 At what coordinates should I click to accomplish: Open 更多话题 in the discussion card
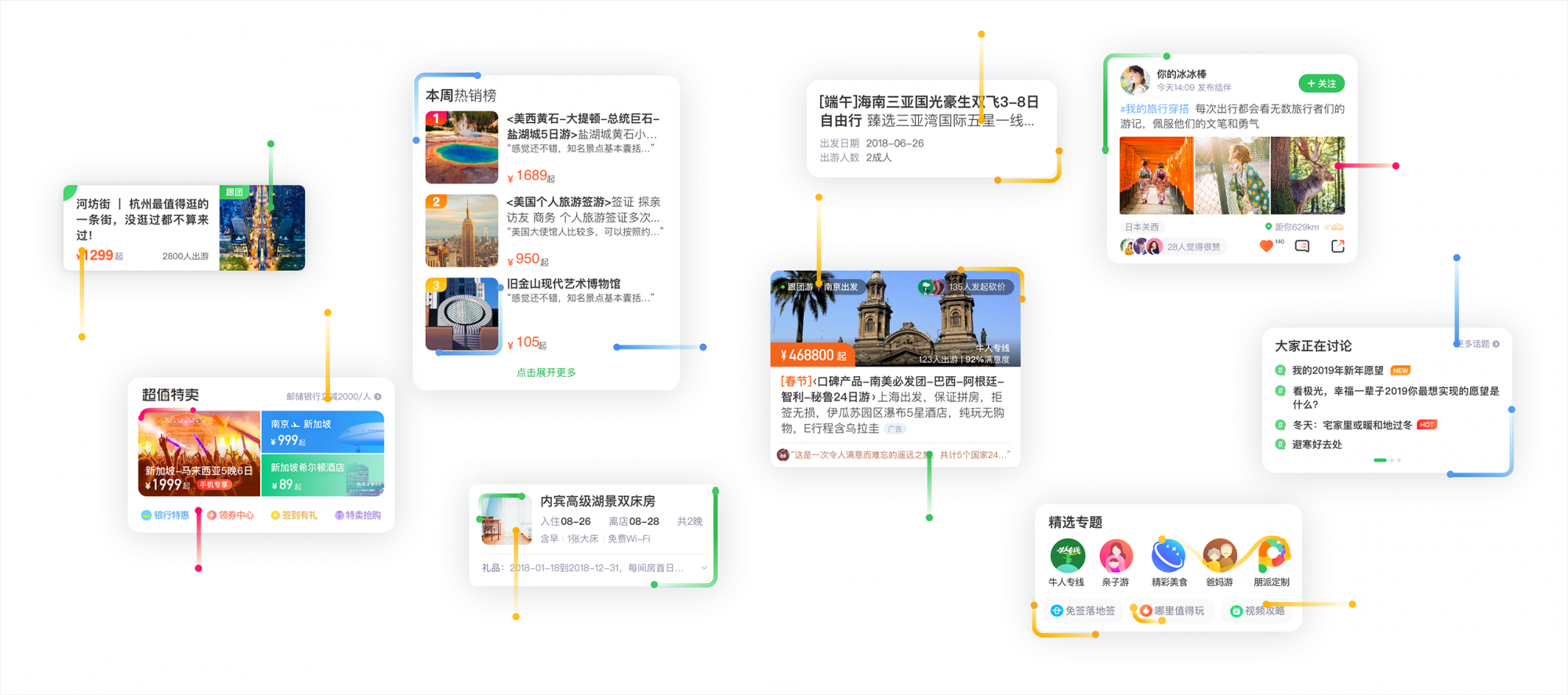1479,344
